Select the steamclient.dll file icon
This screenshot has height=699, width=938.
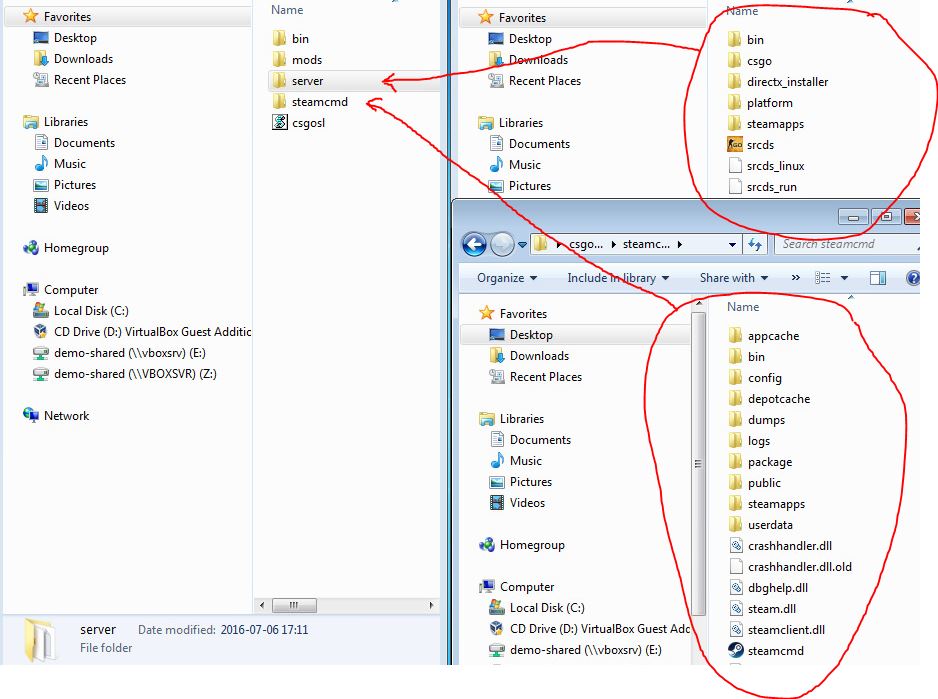(x=736, y=630)
